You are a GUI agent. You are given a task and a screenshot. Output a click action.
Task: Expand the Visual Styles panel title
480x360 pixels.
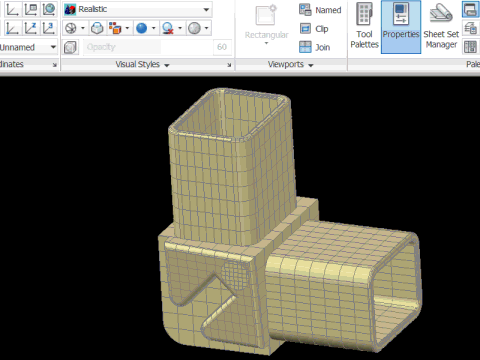(x=142, y=64)
